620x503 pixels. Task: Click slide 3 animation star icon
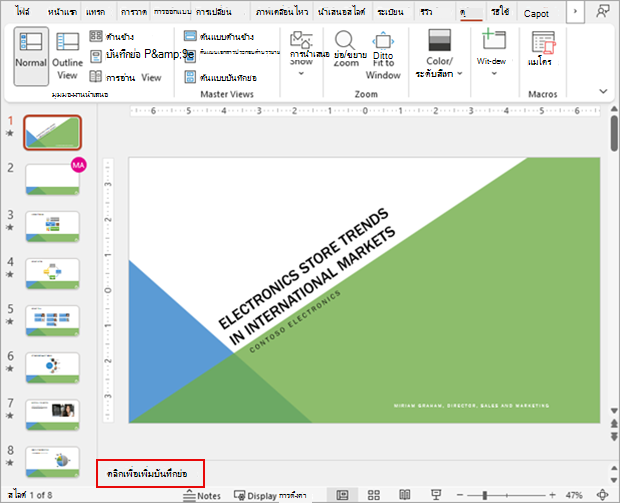[10, 227]
